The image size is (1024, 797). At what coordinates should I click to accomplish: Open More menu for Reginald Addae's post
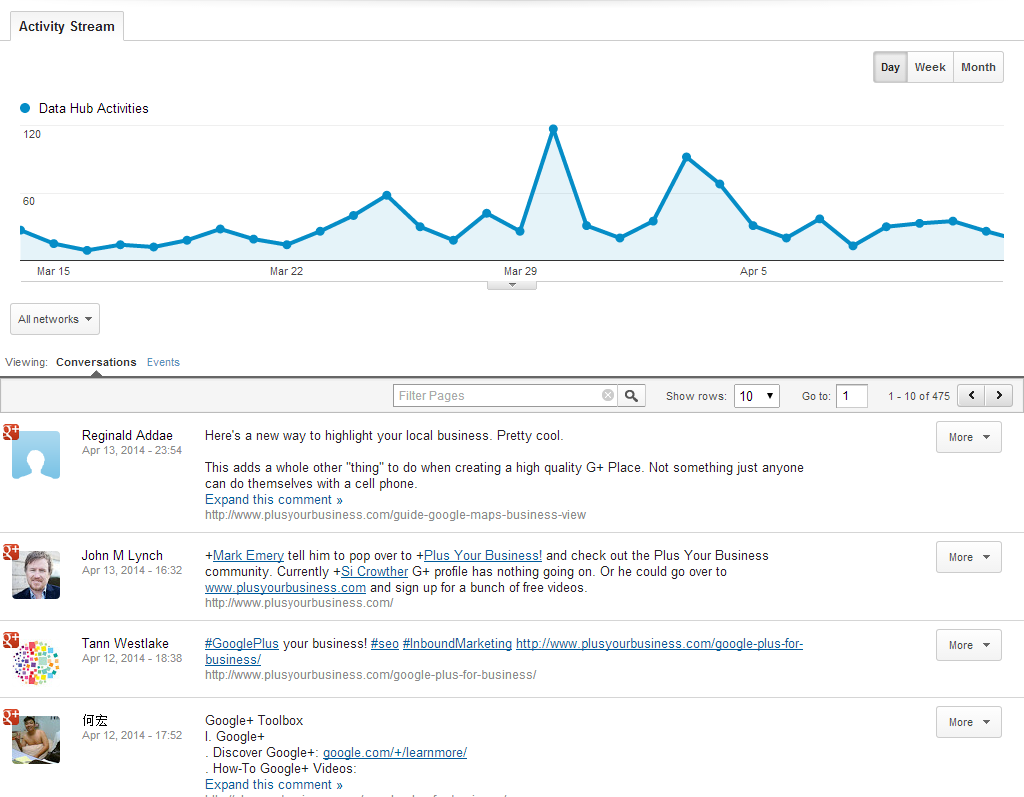(968, 437)
